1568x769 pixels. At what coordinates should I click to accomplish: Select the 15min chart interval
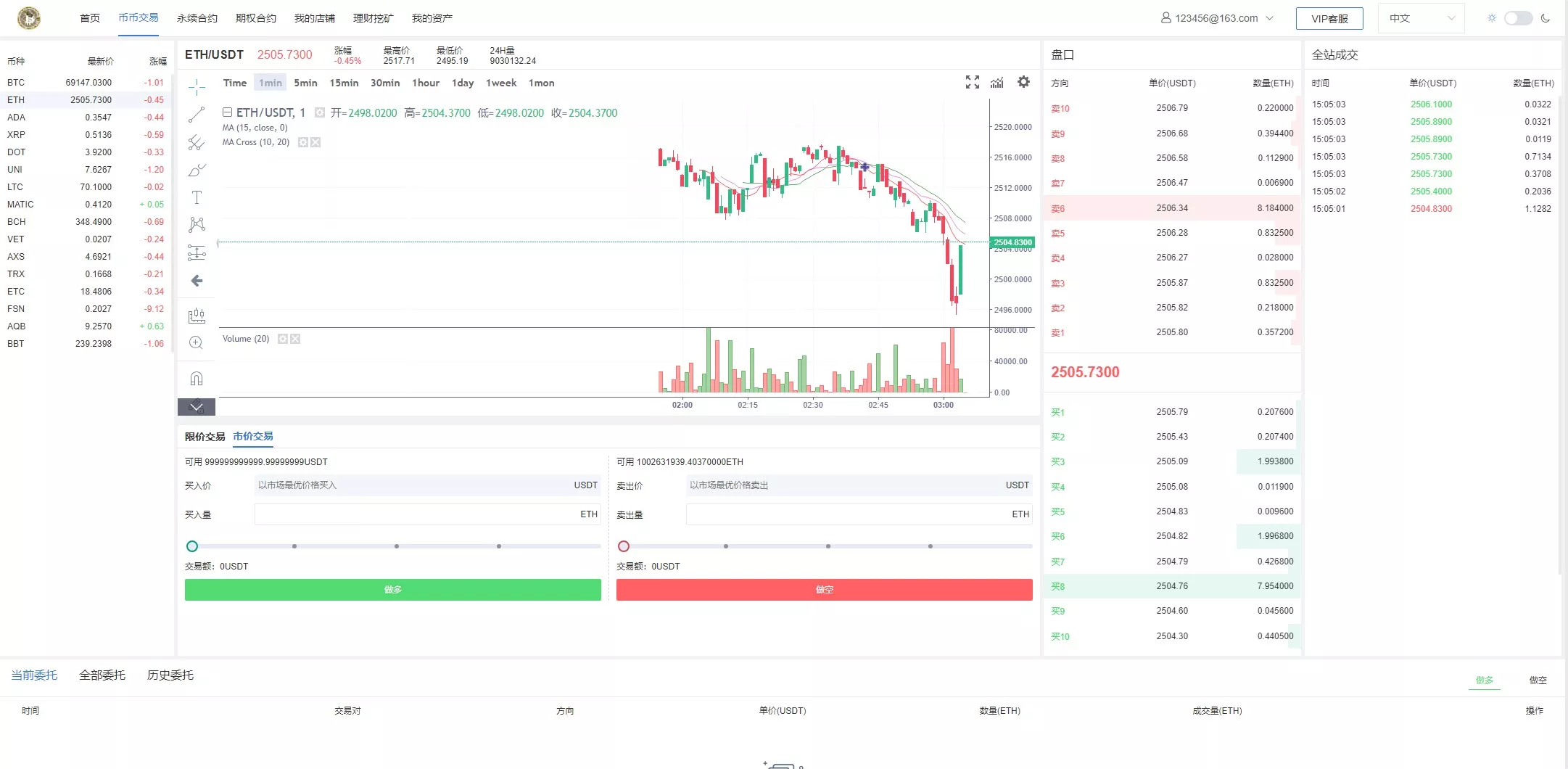pos(344,83)
